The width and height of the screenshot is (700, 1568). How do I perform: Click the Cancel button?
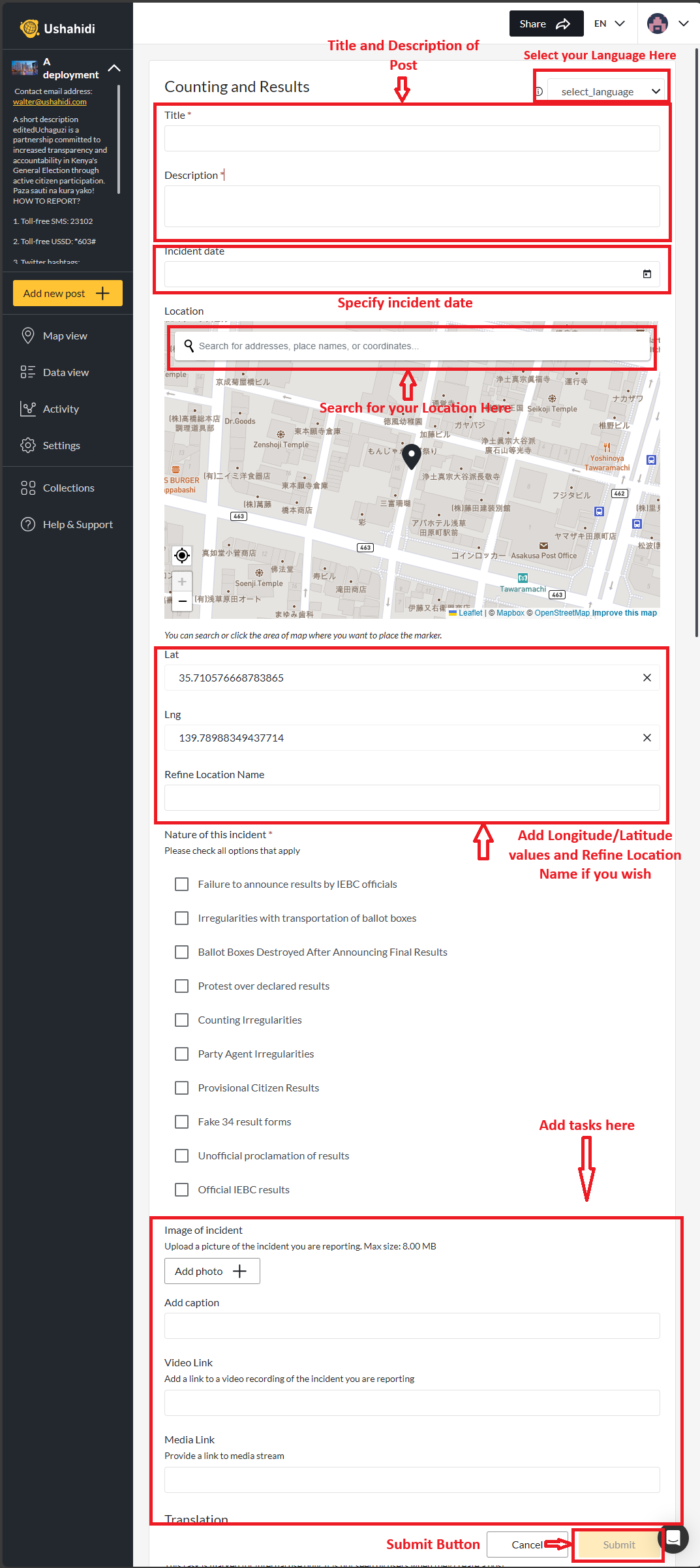(x=527, y=1544)
